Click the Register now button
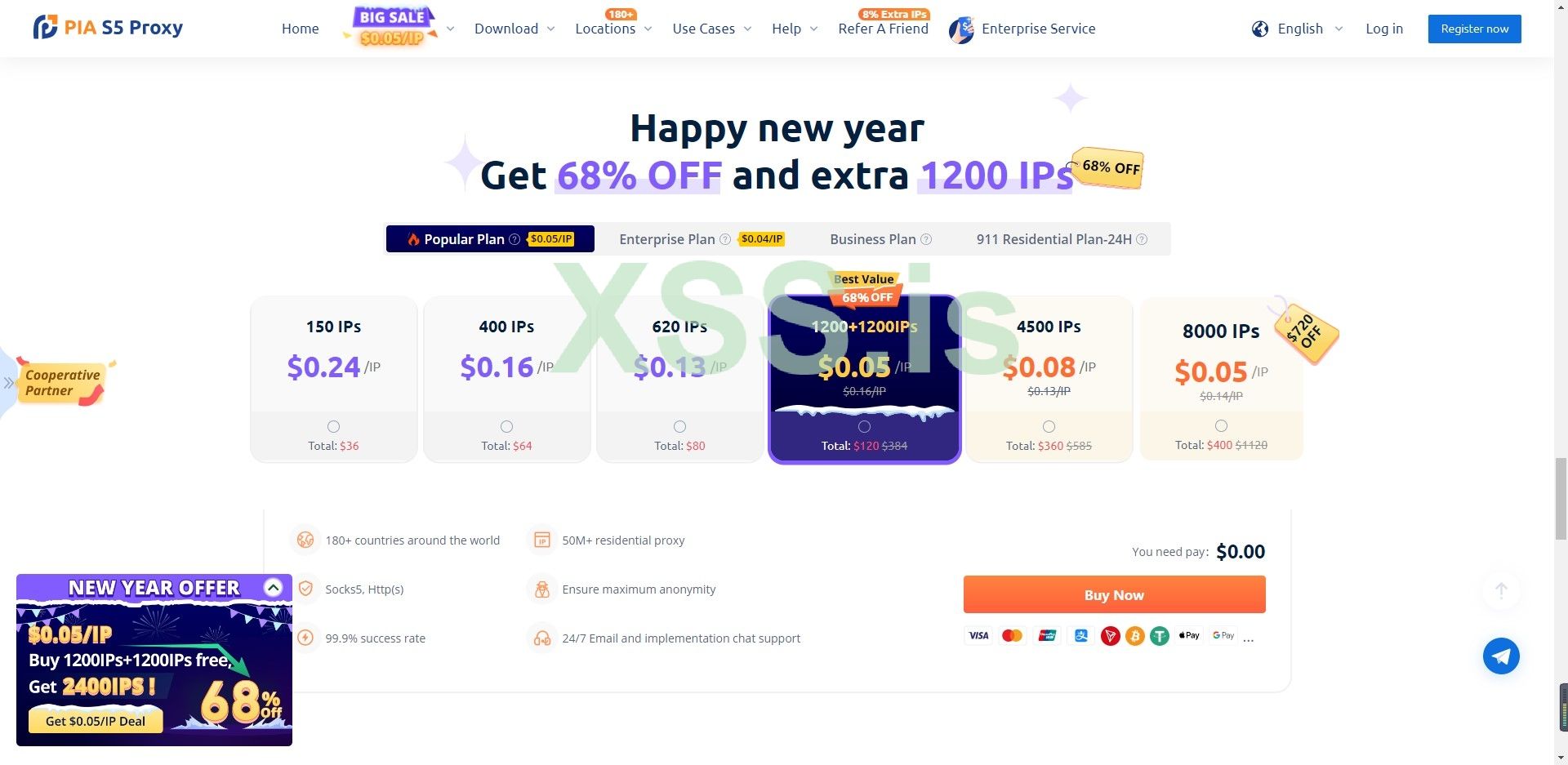The image size is (1568, 765). tap(1474, 29)
